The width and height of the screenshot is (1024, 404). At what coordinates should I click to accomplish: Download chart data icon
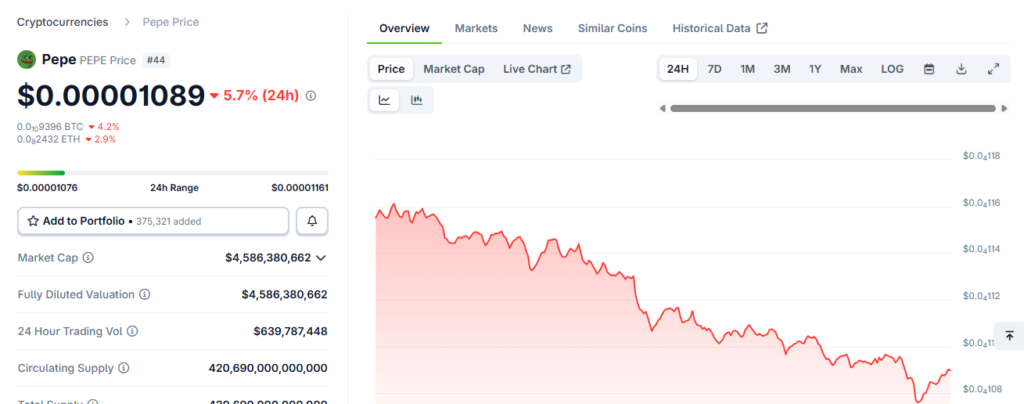(961, 69)
